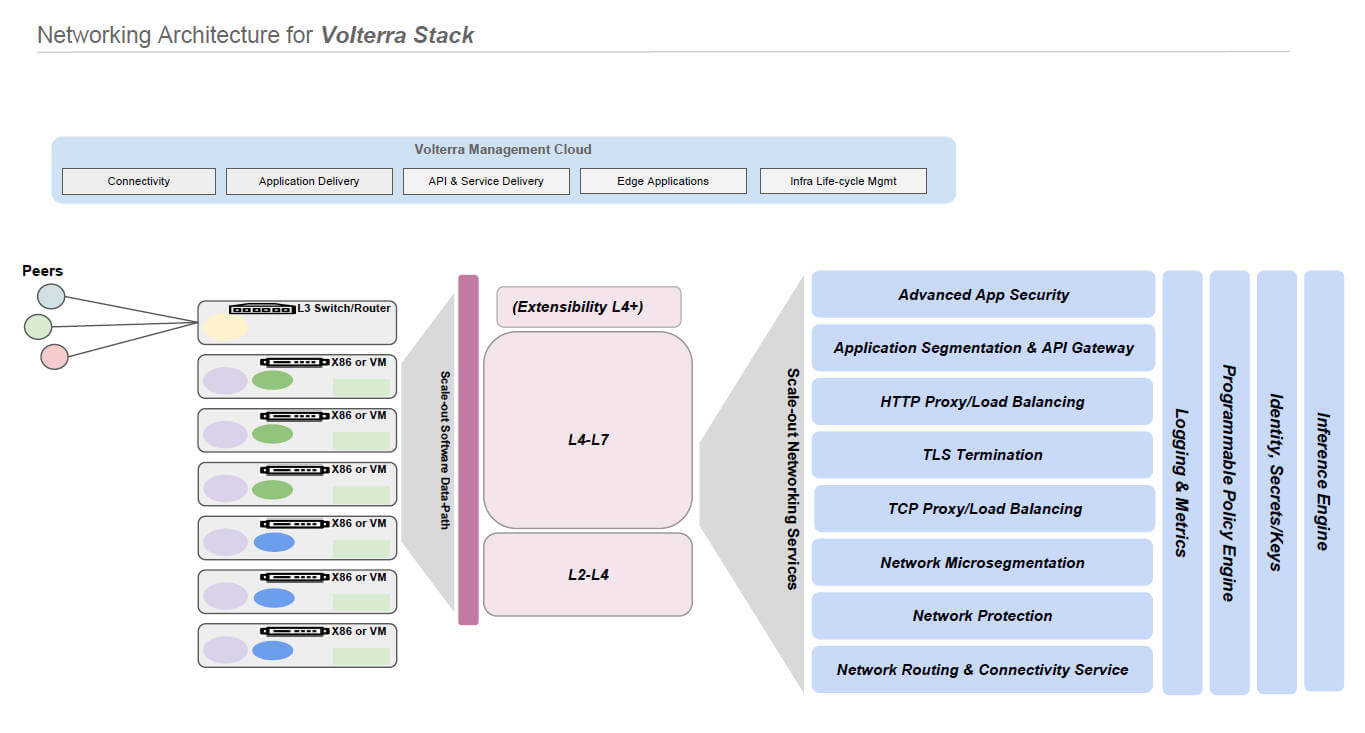The image size is (1365, 733).
Task: Click the L3 Switch/Router label
Action: (344, 308)
